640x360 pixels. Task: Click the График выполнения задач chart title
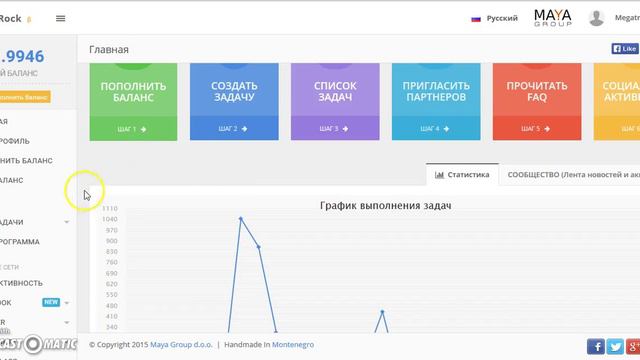pyautogui.click(x=386, y=206)
